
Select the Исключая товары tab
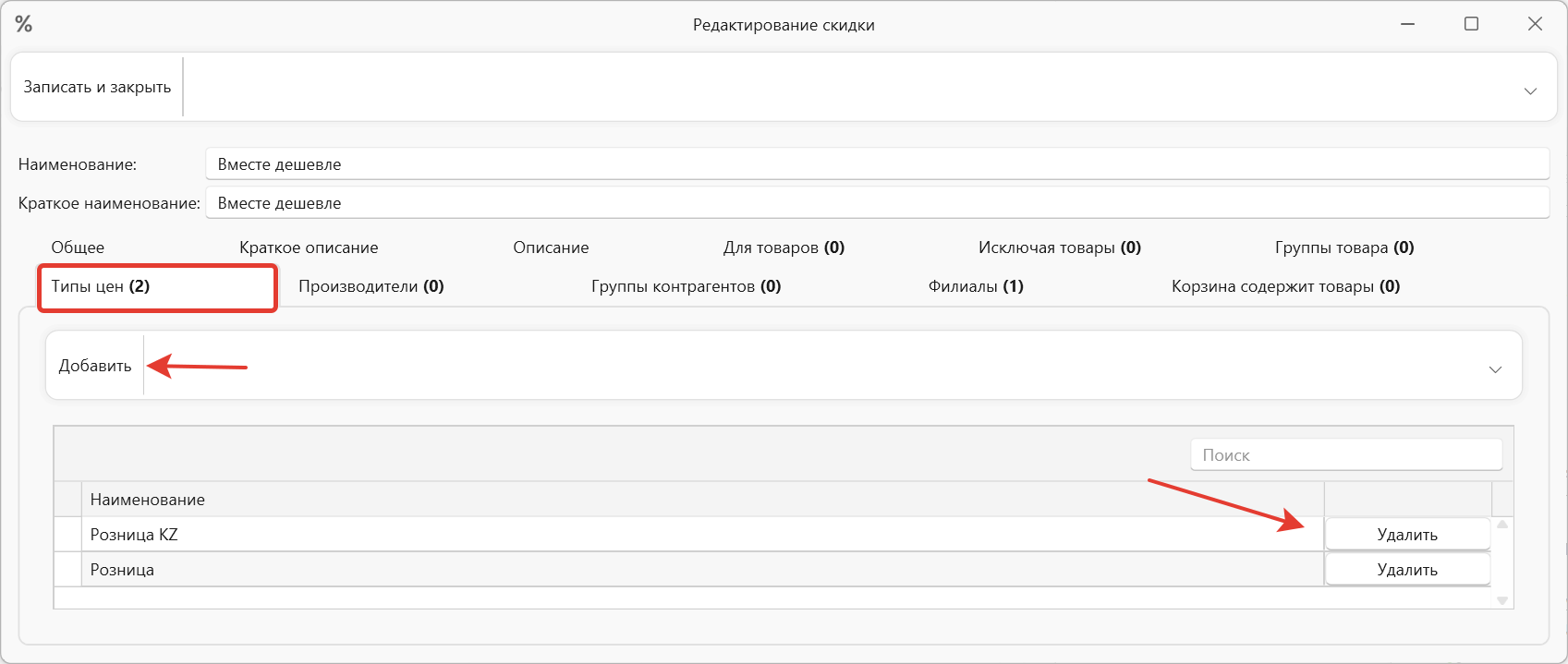point(1059,247)
